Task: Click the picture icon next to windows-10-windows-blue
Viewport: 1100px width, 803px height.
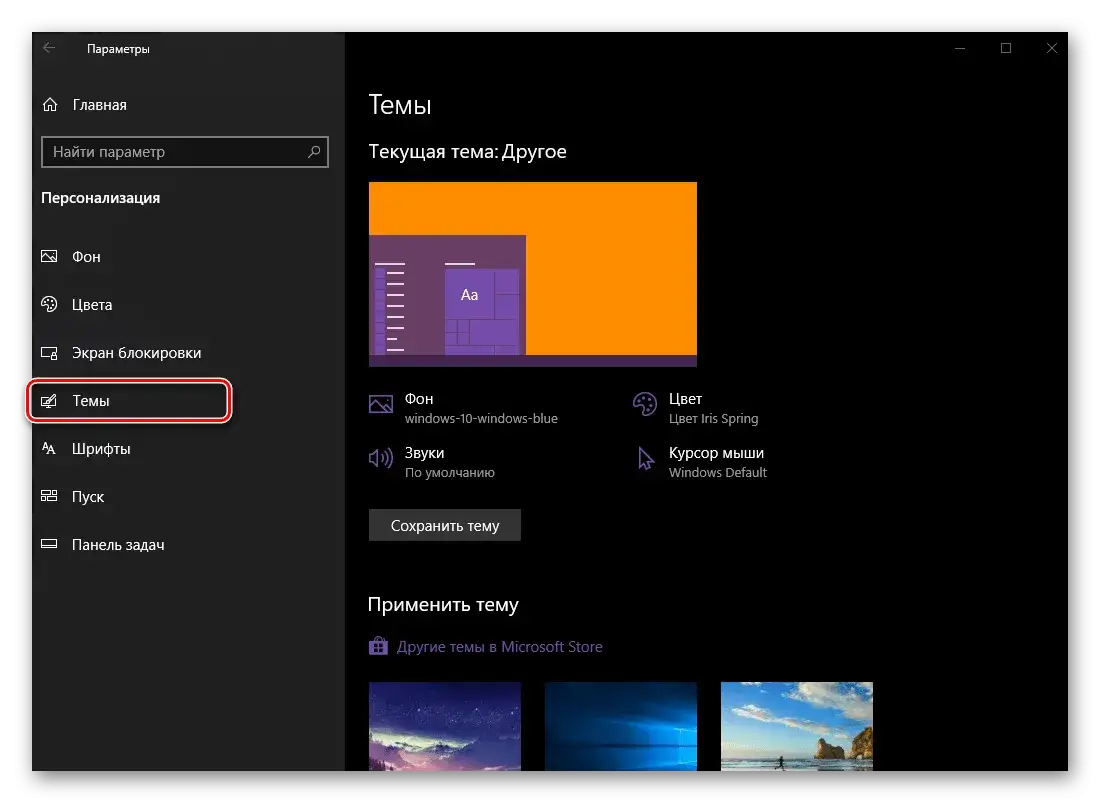Action: click(381, 404)
